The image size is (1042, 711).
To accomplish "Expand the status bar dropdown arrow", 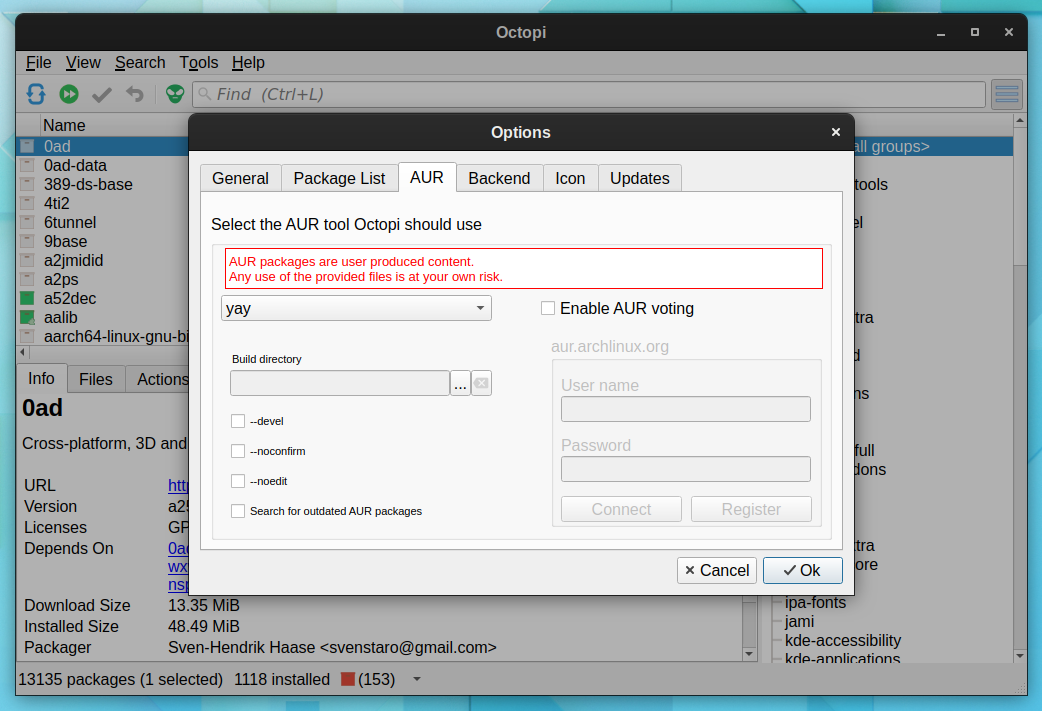I will (x=417, y=679).
